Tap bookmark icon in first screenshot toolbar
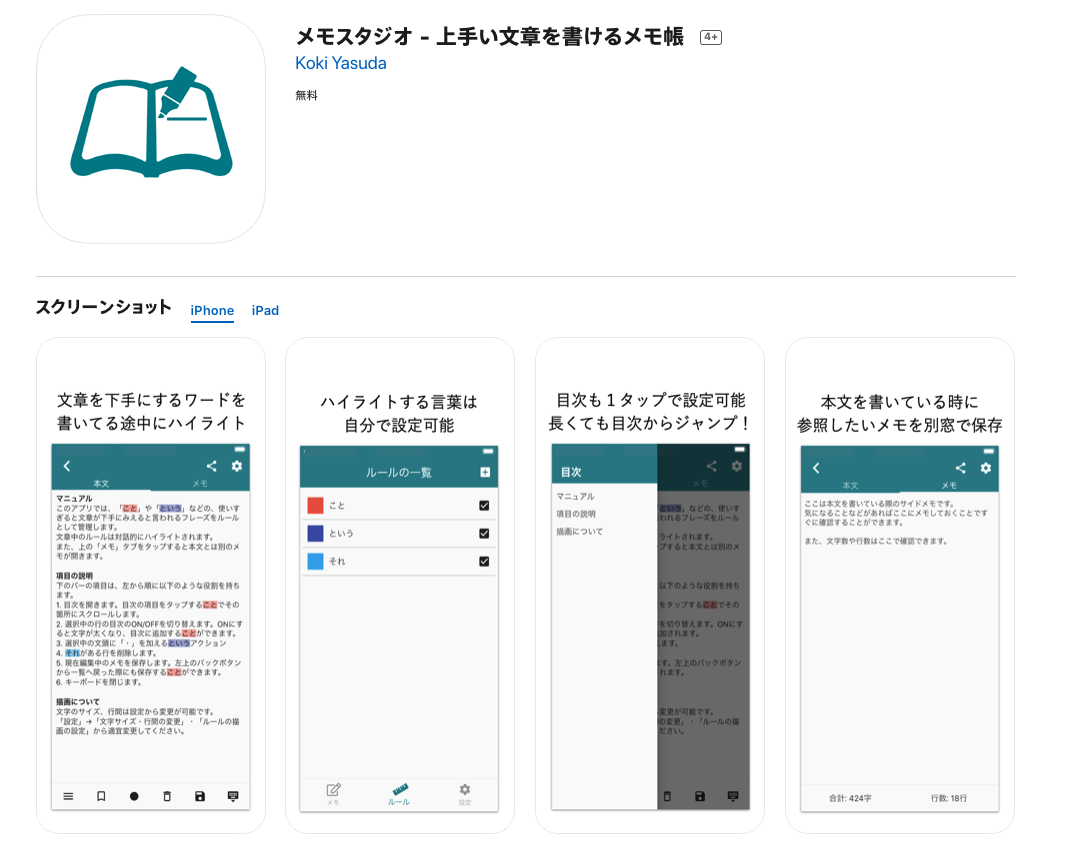The image size is (1067, 849). pos(101,796)
